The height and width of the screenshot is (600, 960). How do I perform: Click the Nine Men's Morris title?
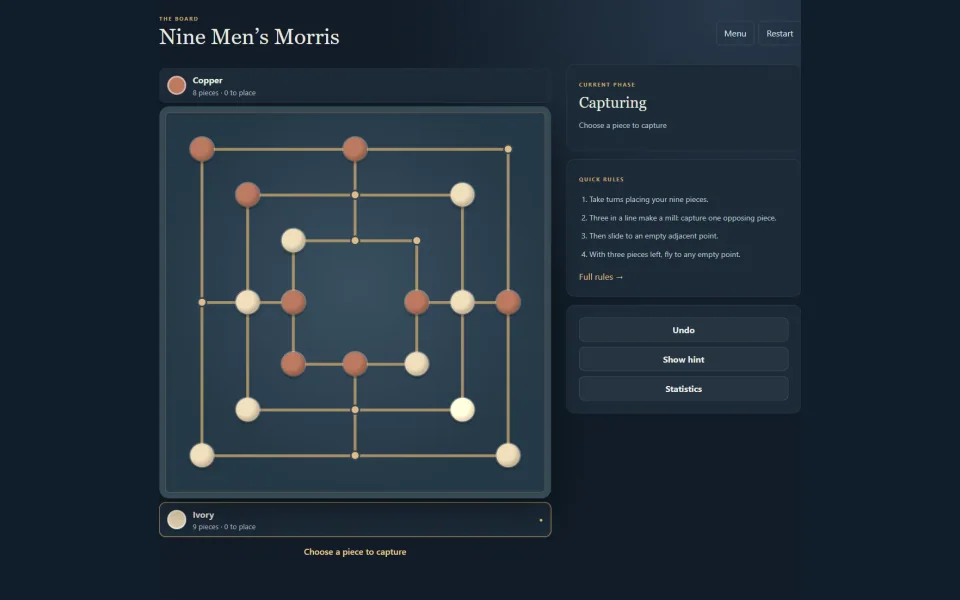(x=249, y=37)
